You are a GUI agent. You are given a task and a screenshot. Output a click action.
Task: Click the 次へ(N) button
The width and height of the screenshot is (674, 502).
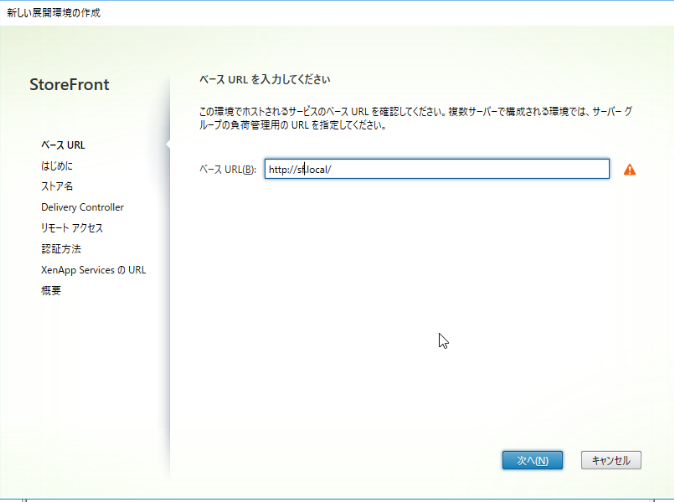click(x=532, y=460)
